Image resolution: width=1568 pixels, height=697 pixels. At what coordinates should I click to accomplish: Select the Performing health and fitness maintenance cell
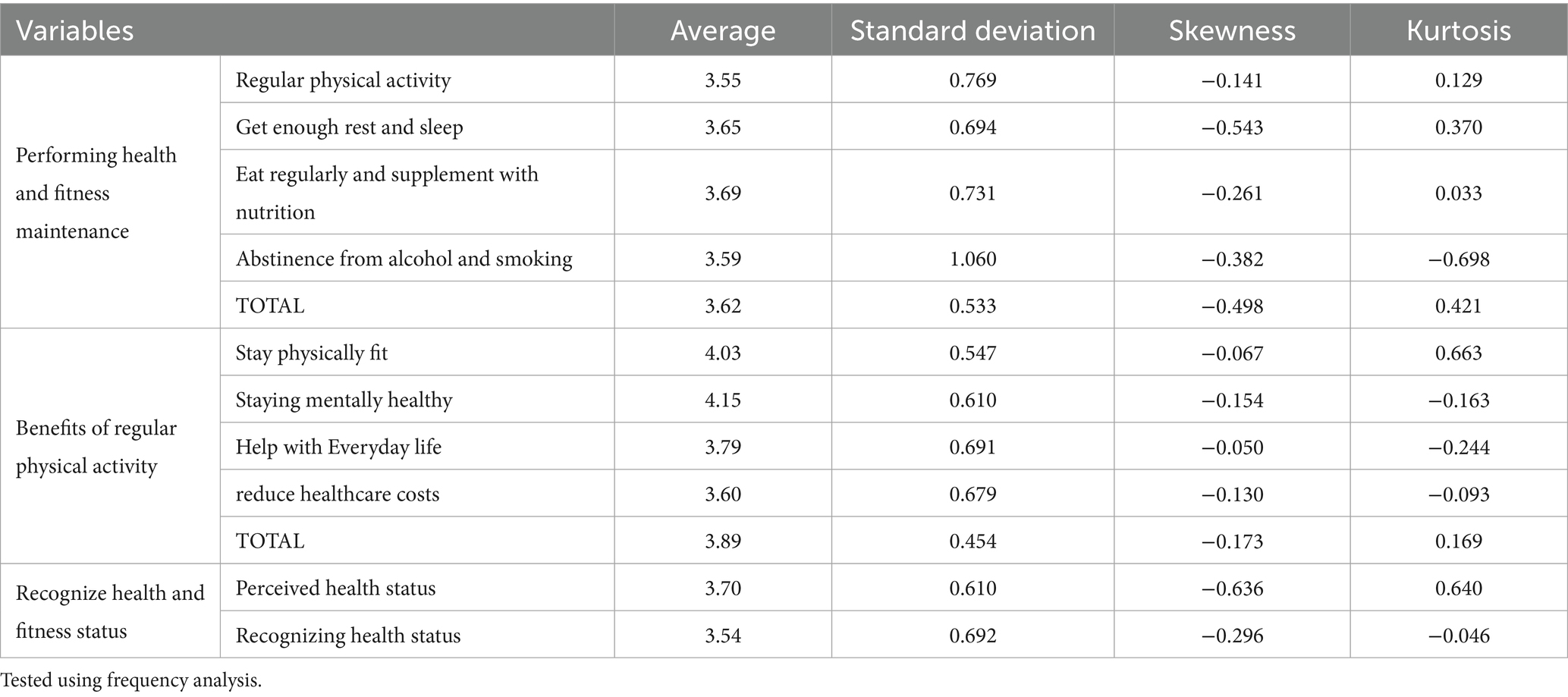coord(110,193)
